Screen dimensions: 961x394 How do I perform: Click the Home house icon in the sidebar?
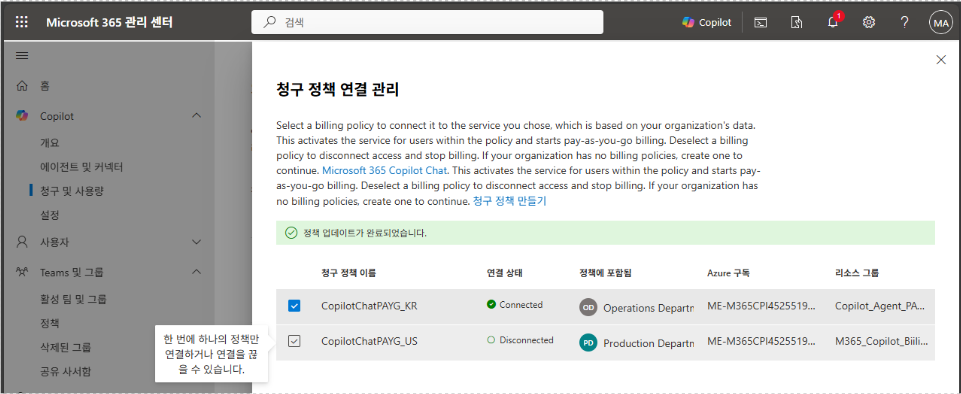[x=22, y=86]
